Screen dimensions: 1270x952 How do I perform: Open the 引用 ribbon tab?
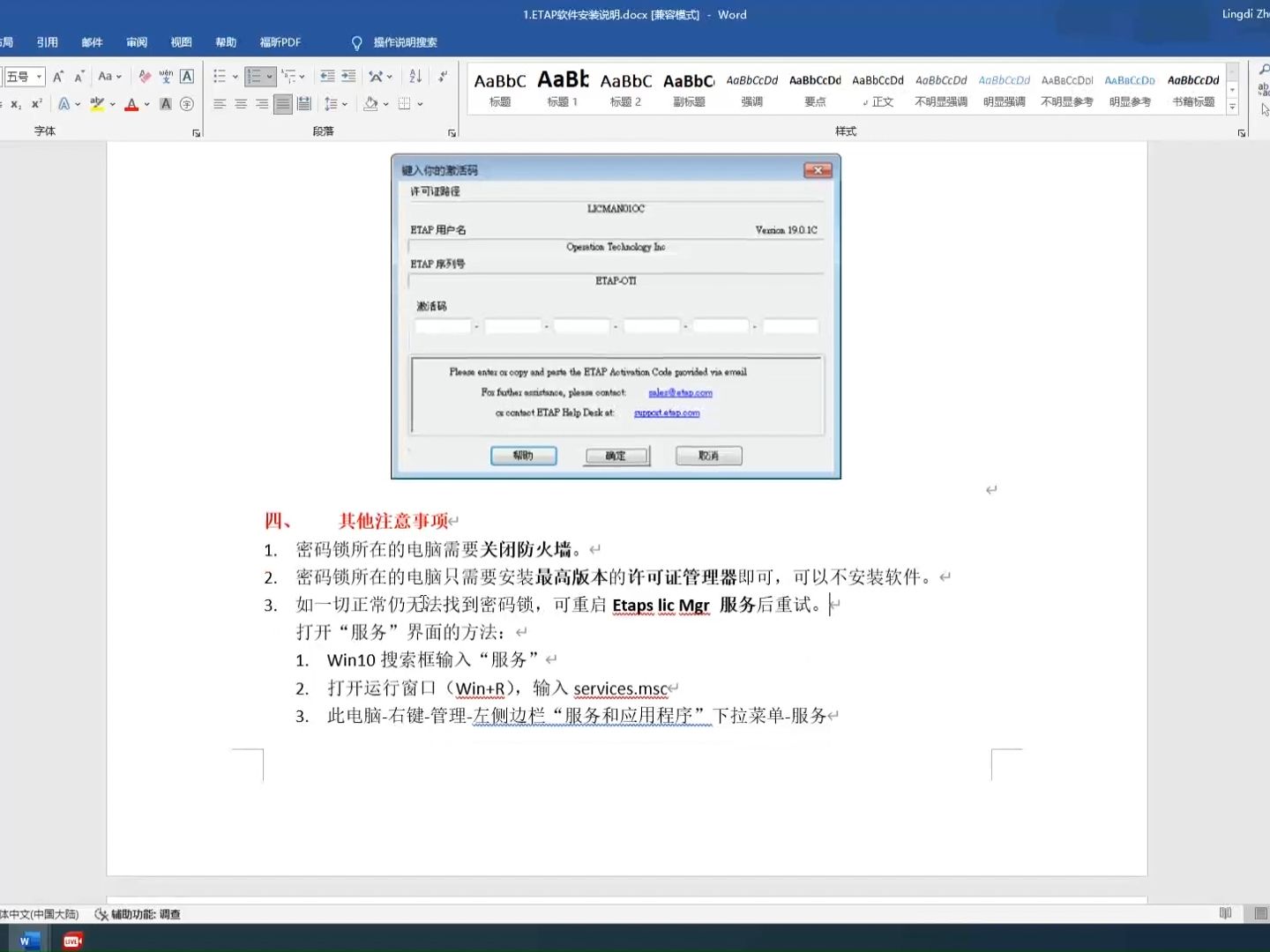[47, 42]
